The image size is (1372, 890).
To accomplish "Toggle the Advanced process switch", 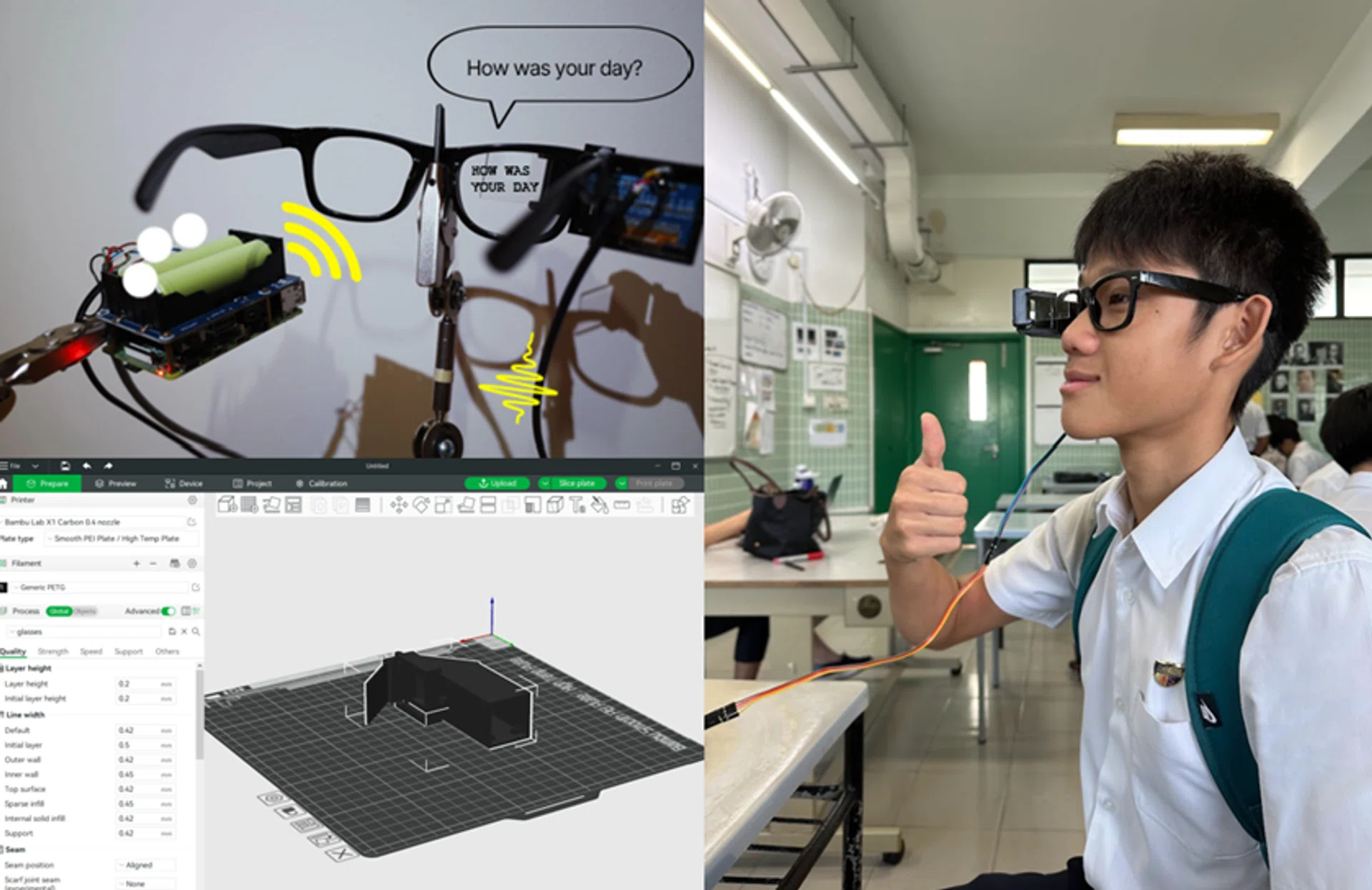I will [169, 611].
